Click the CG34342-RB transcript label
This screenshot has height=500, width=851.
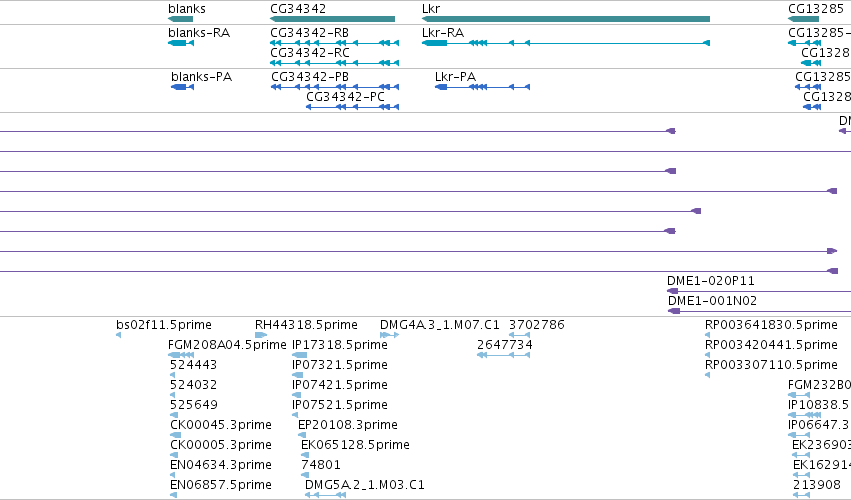coord(309,33)
